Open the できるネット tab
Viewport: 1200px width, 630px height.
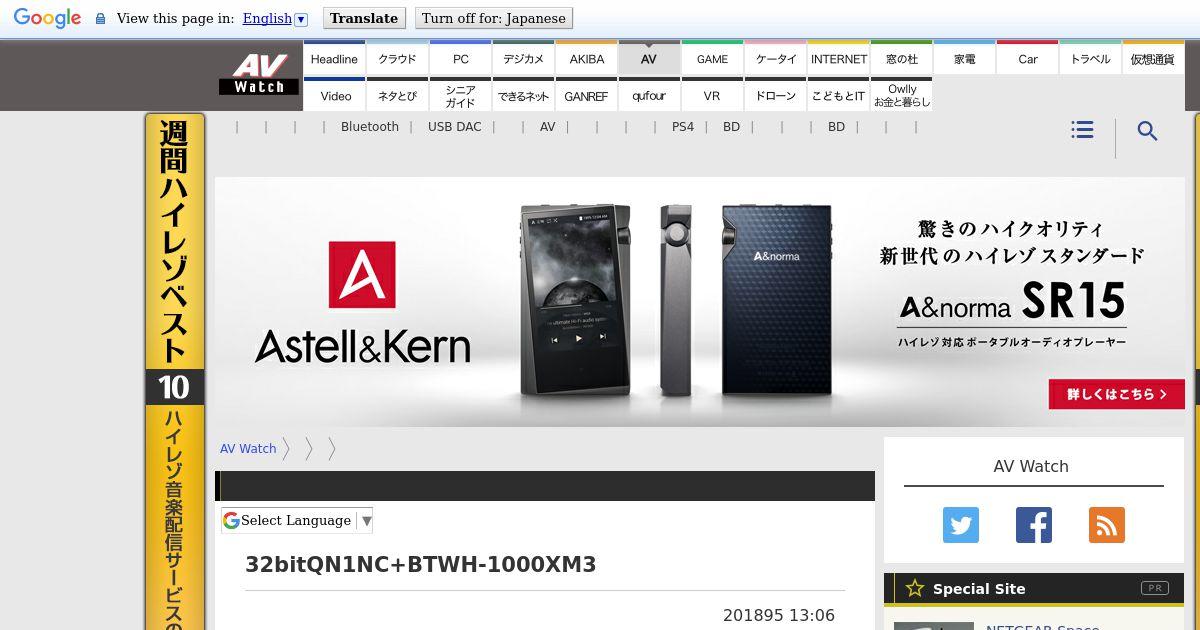point(524,95)
